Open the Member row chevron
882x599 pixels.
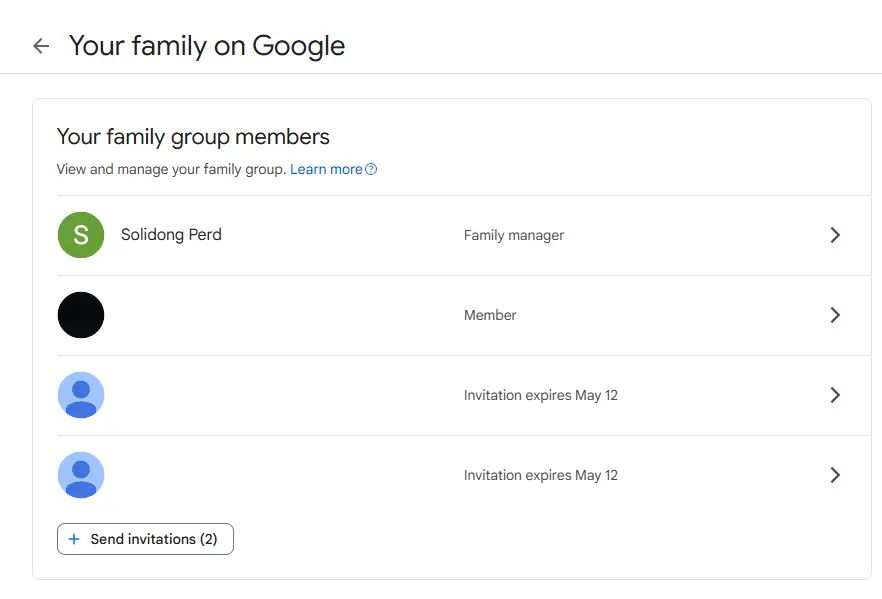[x=835, y=315]
